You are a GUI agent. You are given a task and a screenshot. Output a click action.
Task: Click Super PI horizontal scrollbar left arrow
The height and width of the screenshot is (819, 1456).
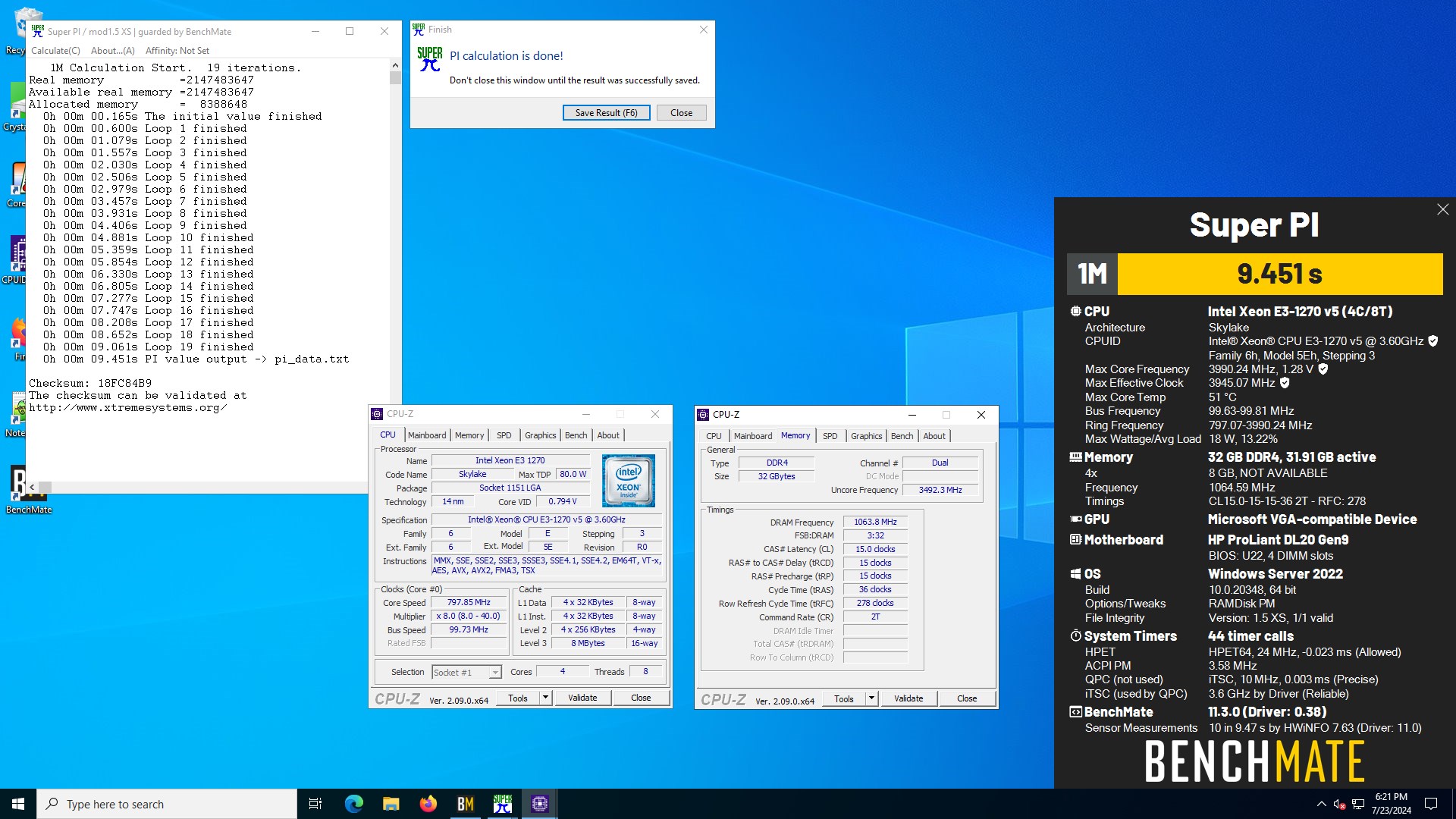[32, 487]
